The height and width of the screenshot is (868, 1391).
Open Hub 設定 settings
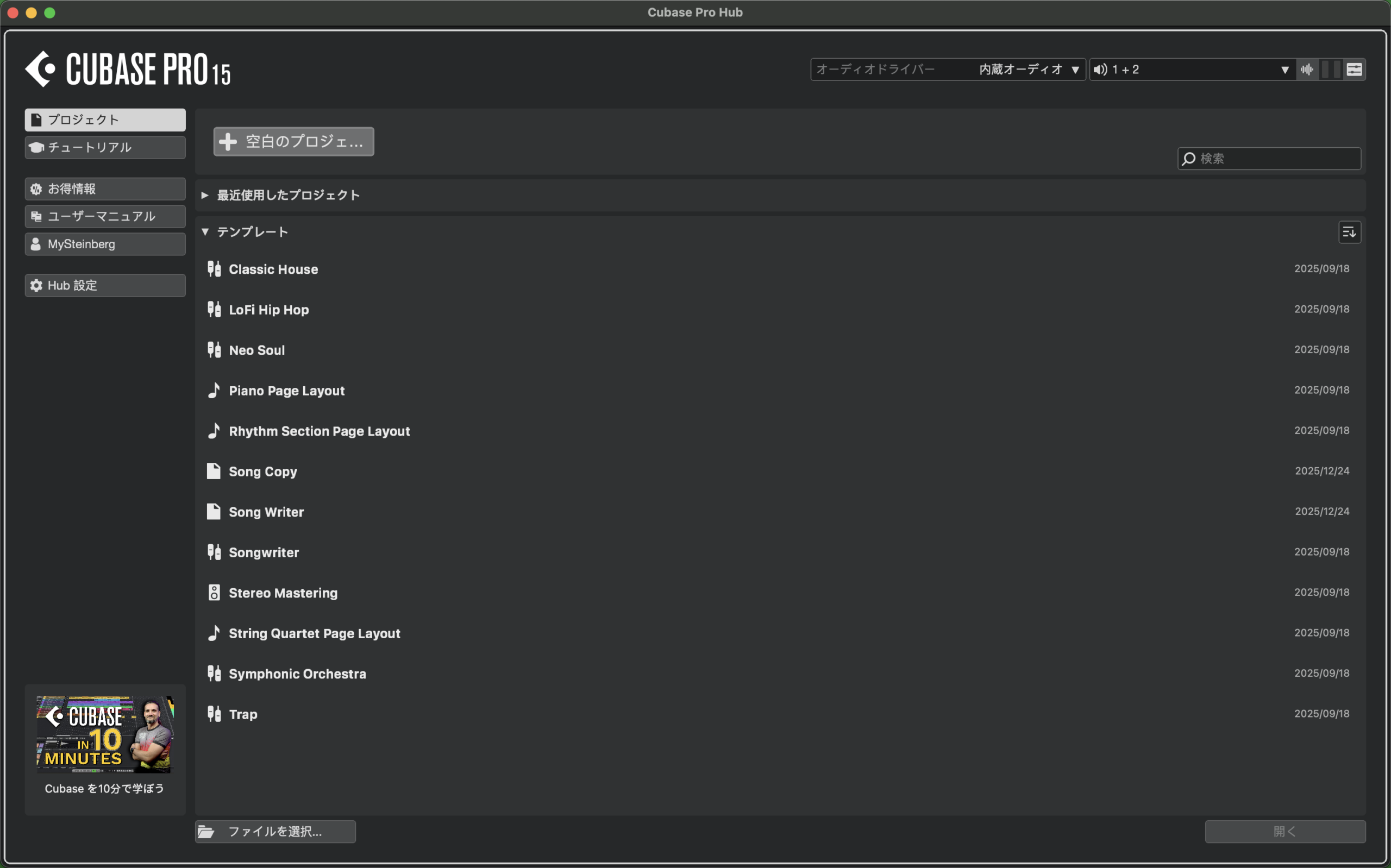click(105, 285)
